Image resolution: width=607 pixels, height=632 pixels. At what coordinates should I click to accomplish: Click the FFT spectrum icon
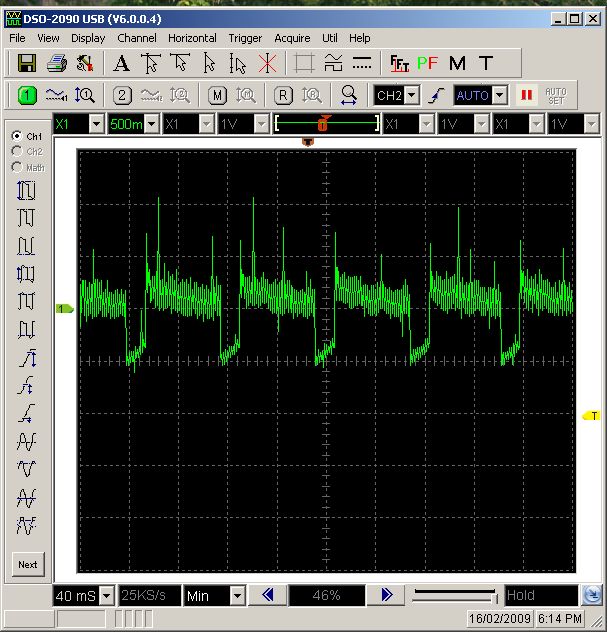pos(399,63)
